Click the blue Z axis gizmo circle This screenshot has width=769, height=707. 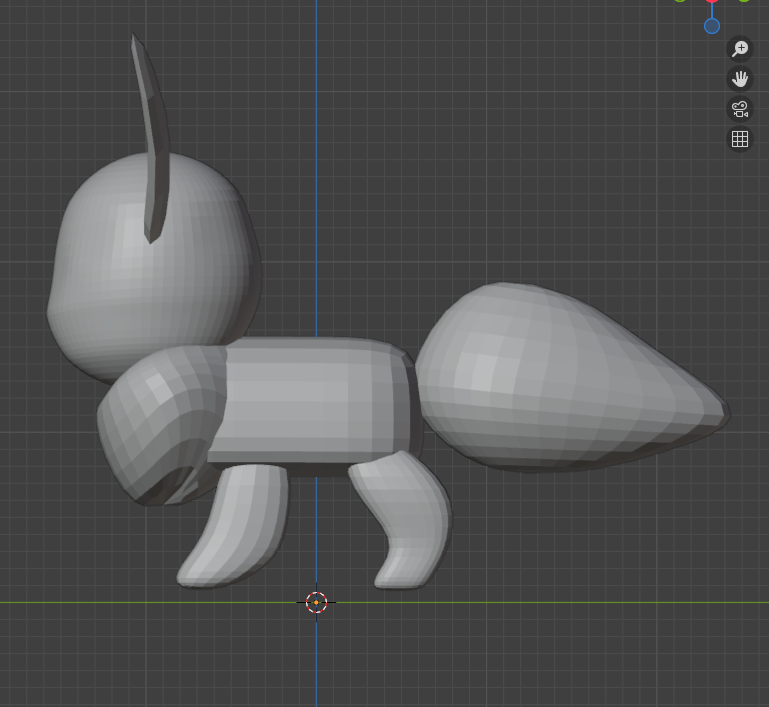tap(712, 26)
